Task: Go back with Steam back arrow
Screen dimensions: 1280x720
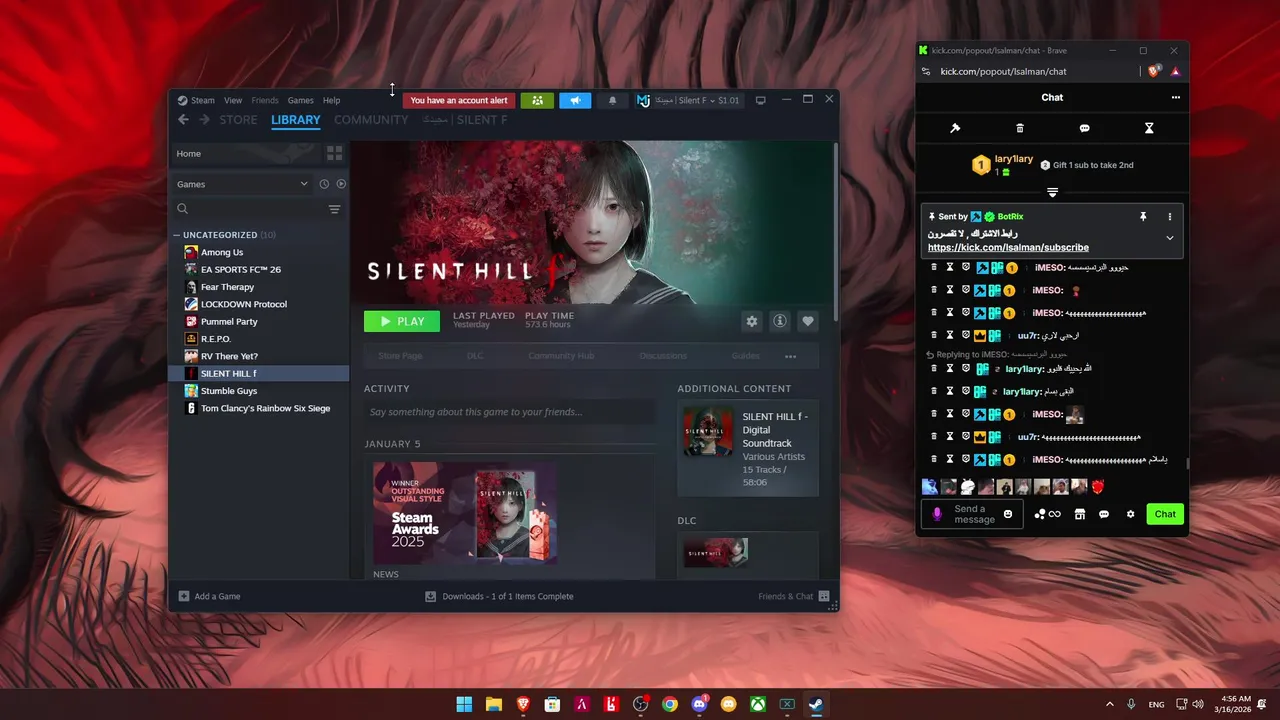Action: [183, 120]
